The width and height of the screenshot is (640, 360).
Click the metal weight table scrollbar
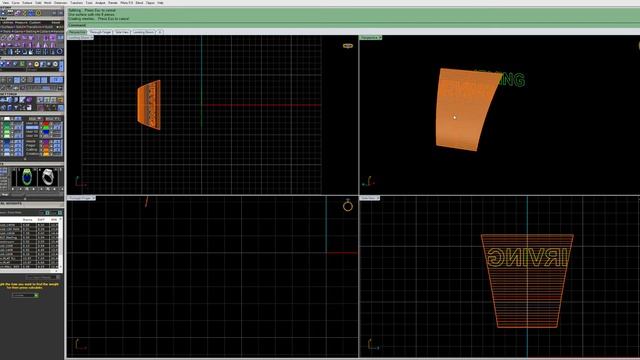pyautogui.click(x=61, y=243)
